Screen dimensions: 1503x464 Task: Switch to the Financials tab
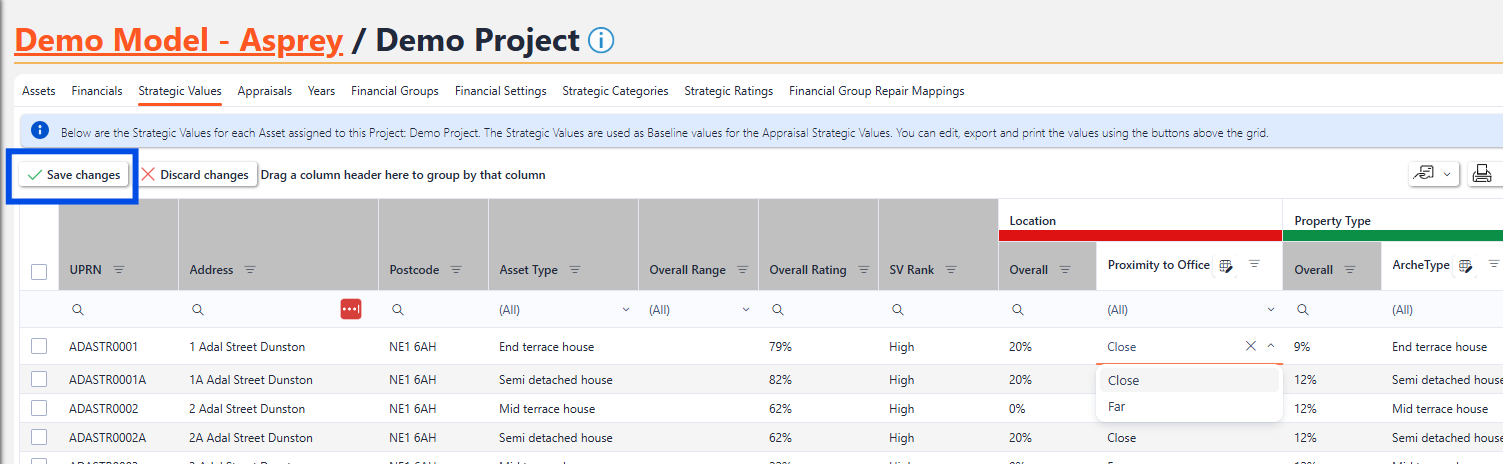(97, 91)
